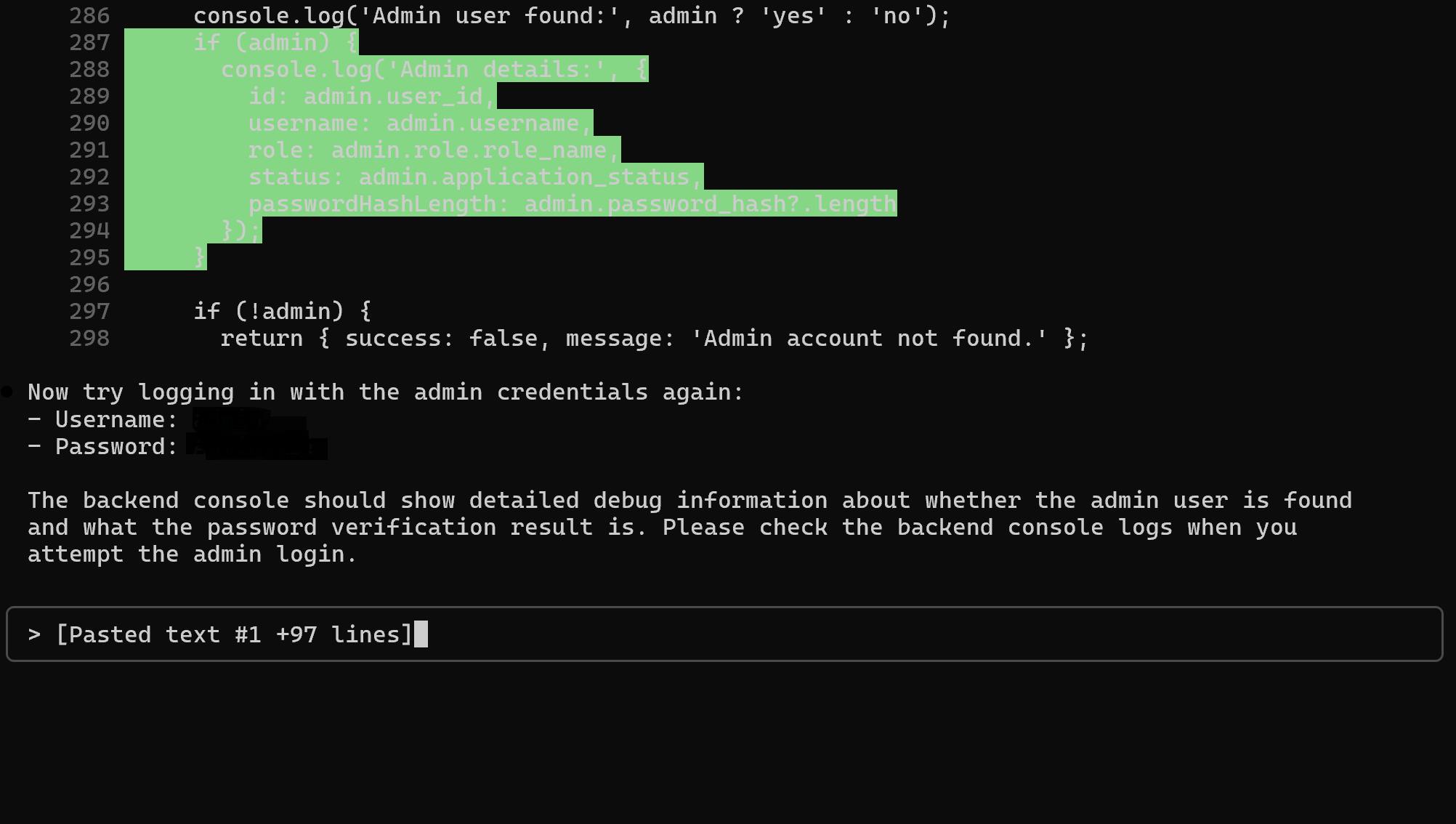1456x824 pixels.
Task: Click the redacted Password value
Action: pos(256,446)
